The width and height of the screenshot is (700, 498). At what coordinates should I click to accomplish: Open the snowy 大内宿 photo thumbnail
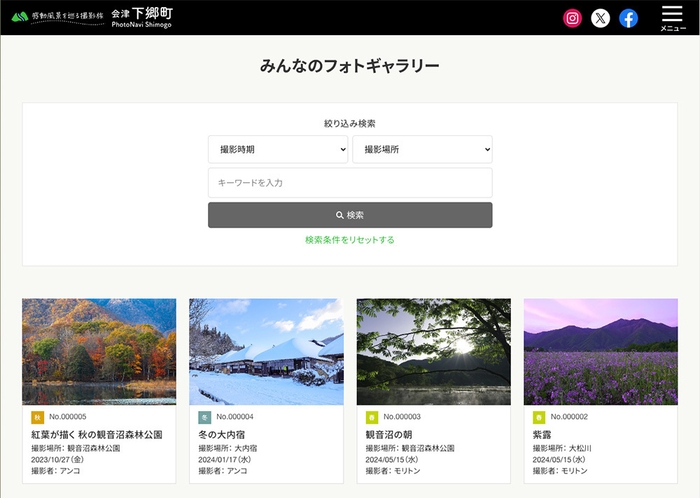point(266,351)
